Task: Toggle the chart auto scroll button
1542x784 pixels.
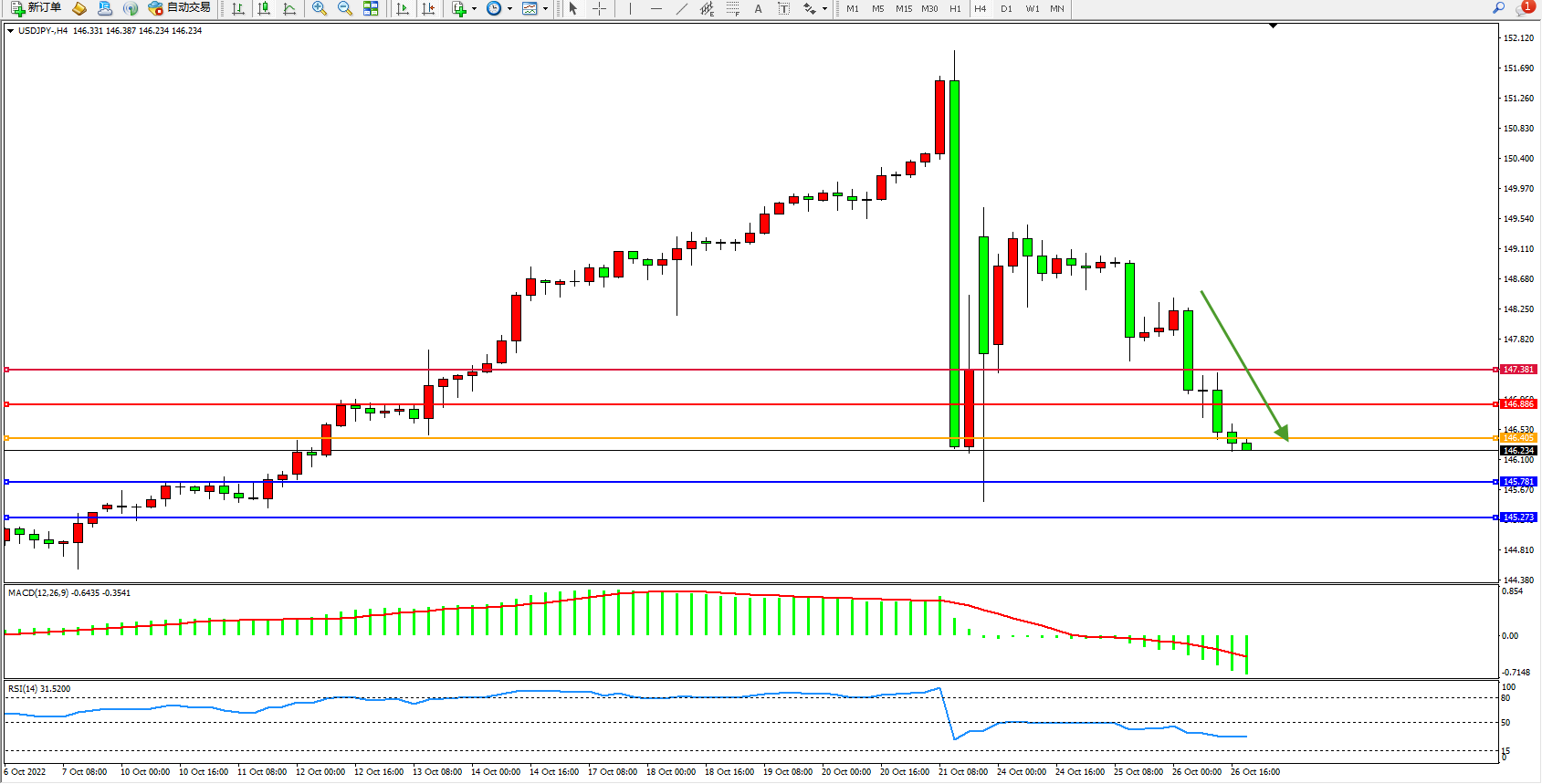Action: [403, 8]
